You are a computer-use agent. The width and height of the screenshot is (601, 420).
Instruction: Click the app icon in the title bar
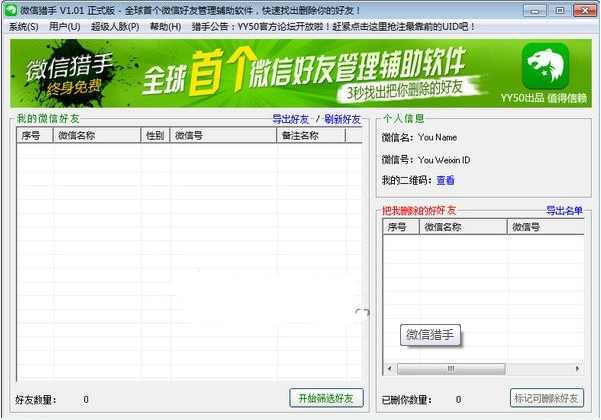pyautogui.click(x=10, y=10)
